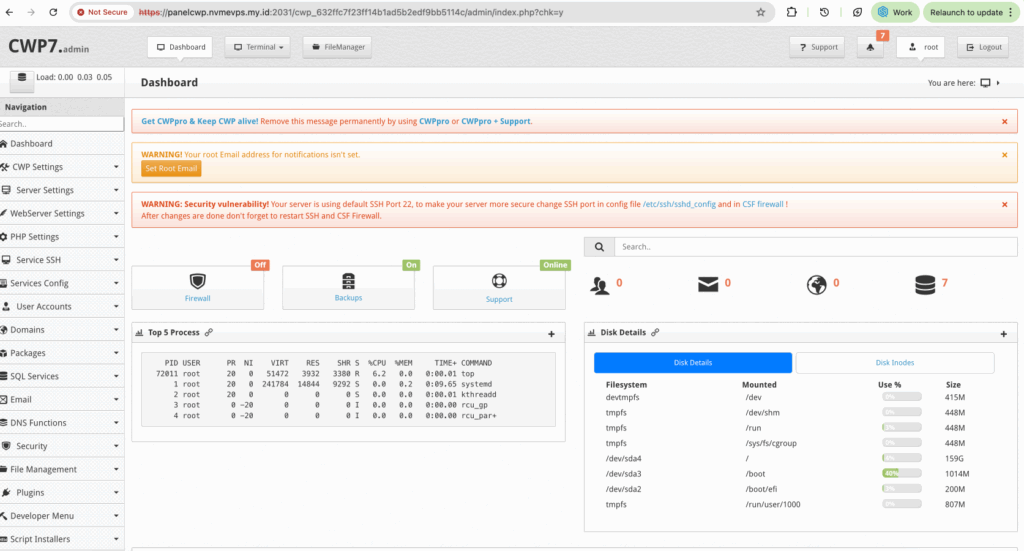Click the Firewall shield icon
This screenshot has width=1024, height=551.
197,281
